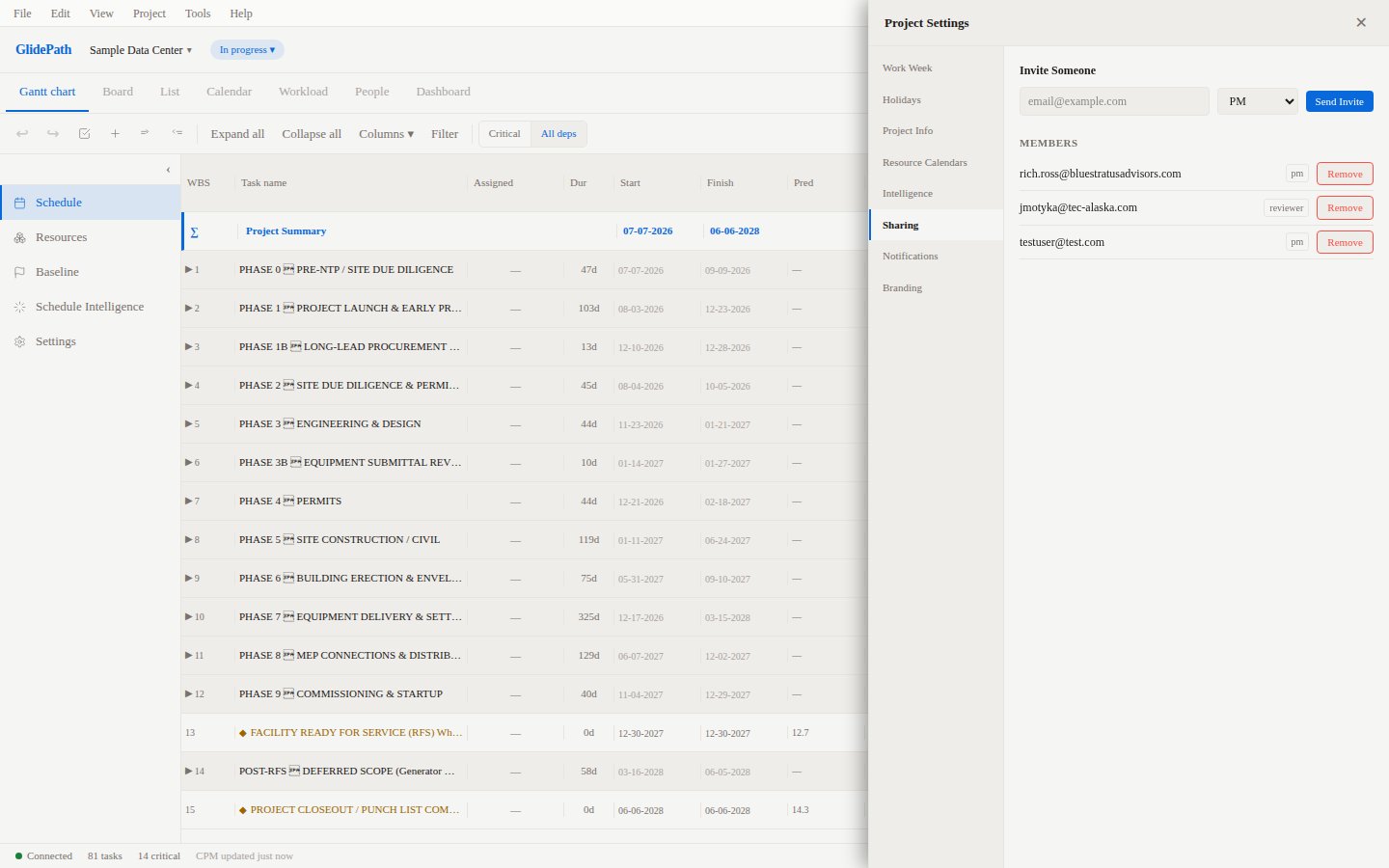
Task: Click Expand all in the toolbar
Action: (237, 134)
